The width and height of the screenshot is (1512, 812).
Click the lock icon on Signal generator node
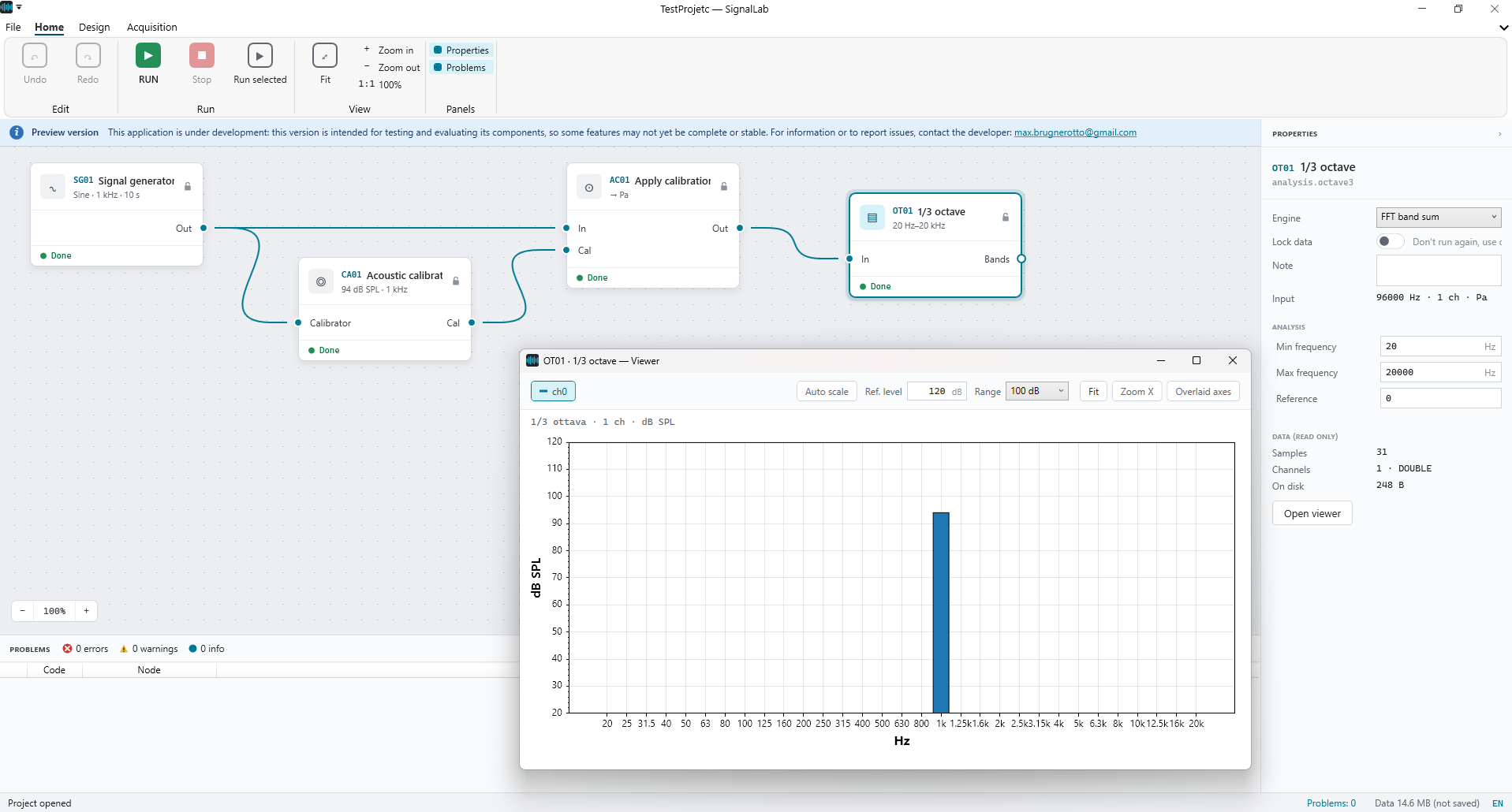pos(188,187)
